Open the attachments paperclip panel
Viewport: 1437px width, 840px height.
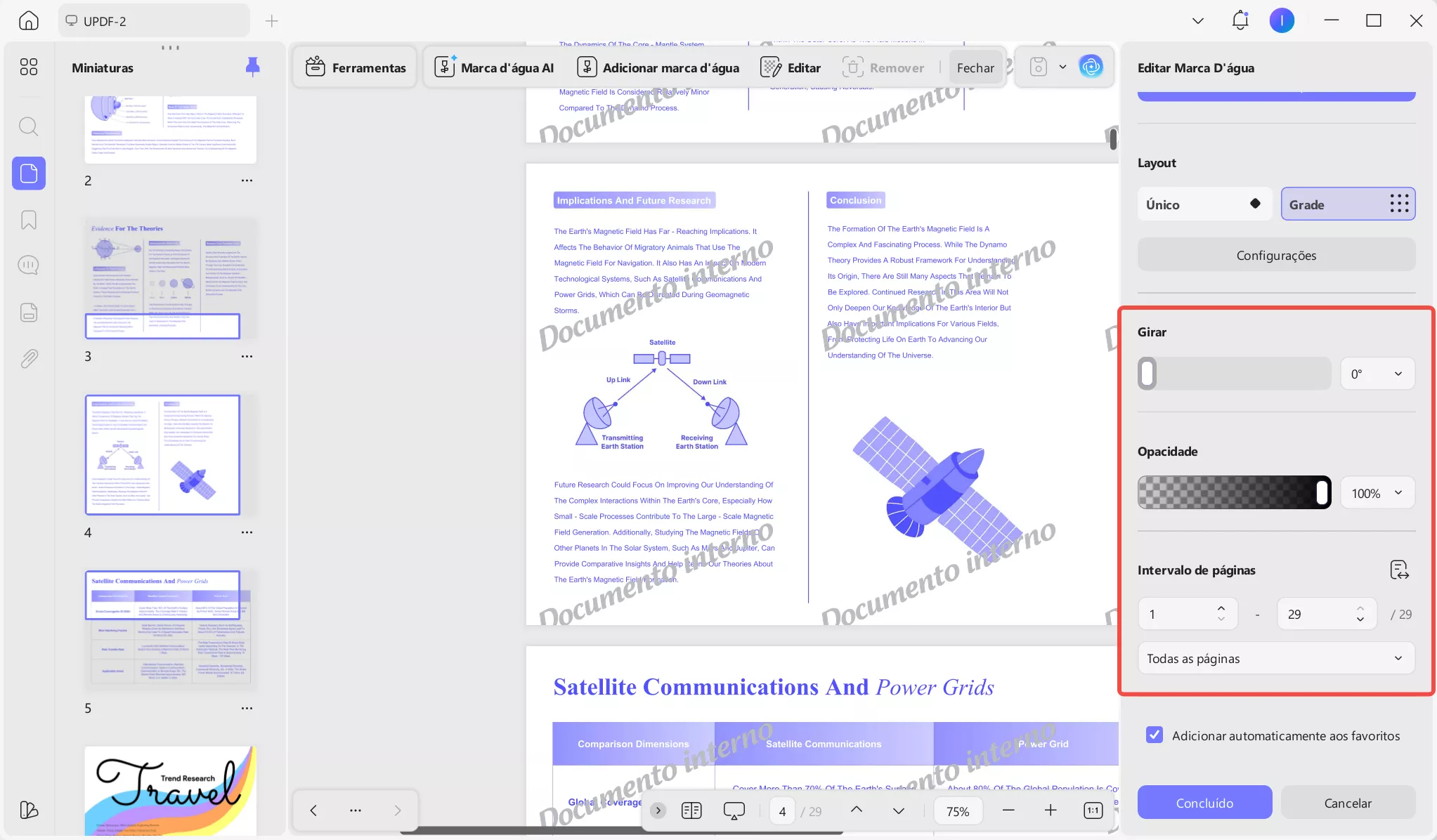(x=28, y=359)
